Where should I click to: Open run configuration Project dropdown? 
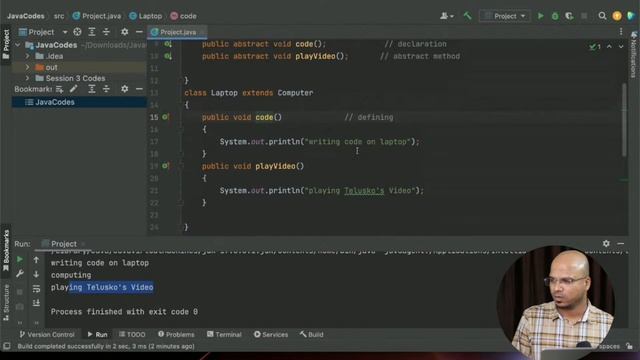[505, 16]
